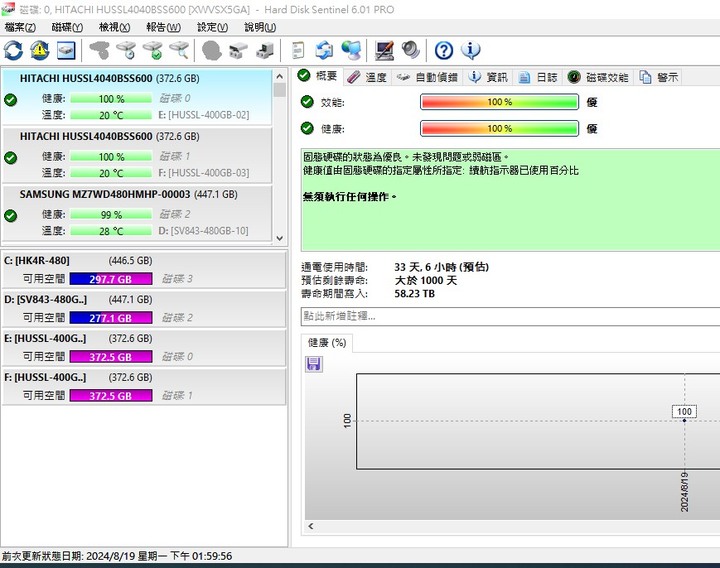Select the SAMSUNG MZ7WD480HMHP-00003 disk
Viewport: 720px width, 568px height.
pos(137,213)
